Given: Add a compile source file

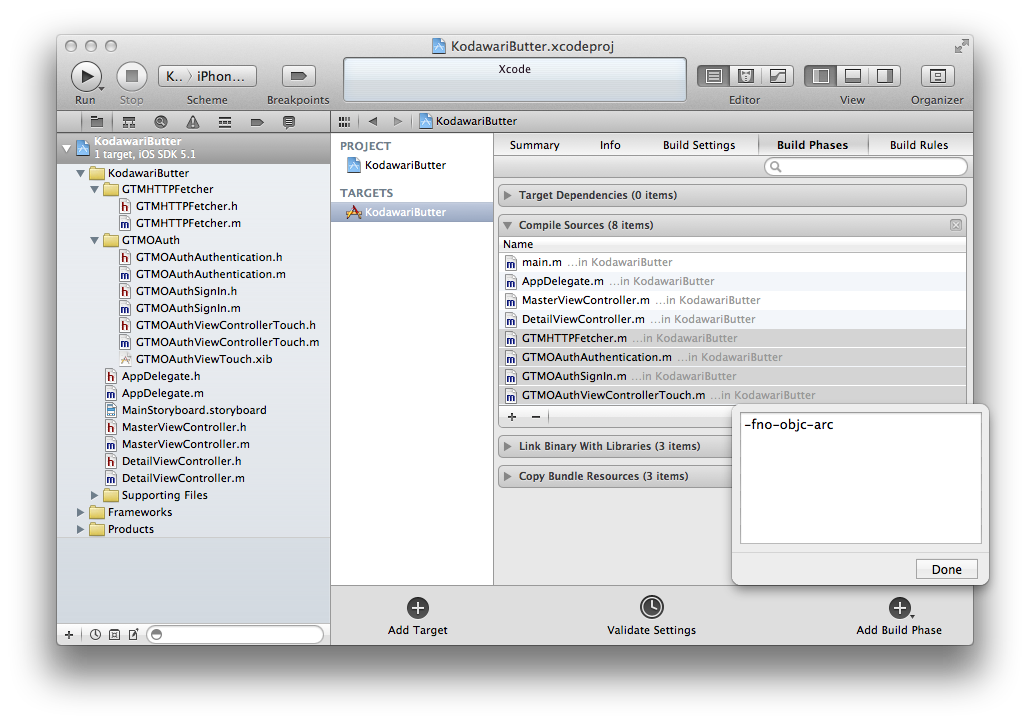Looking at the screenshot, I should [x=512, y=417].
